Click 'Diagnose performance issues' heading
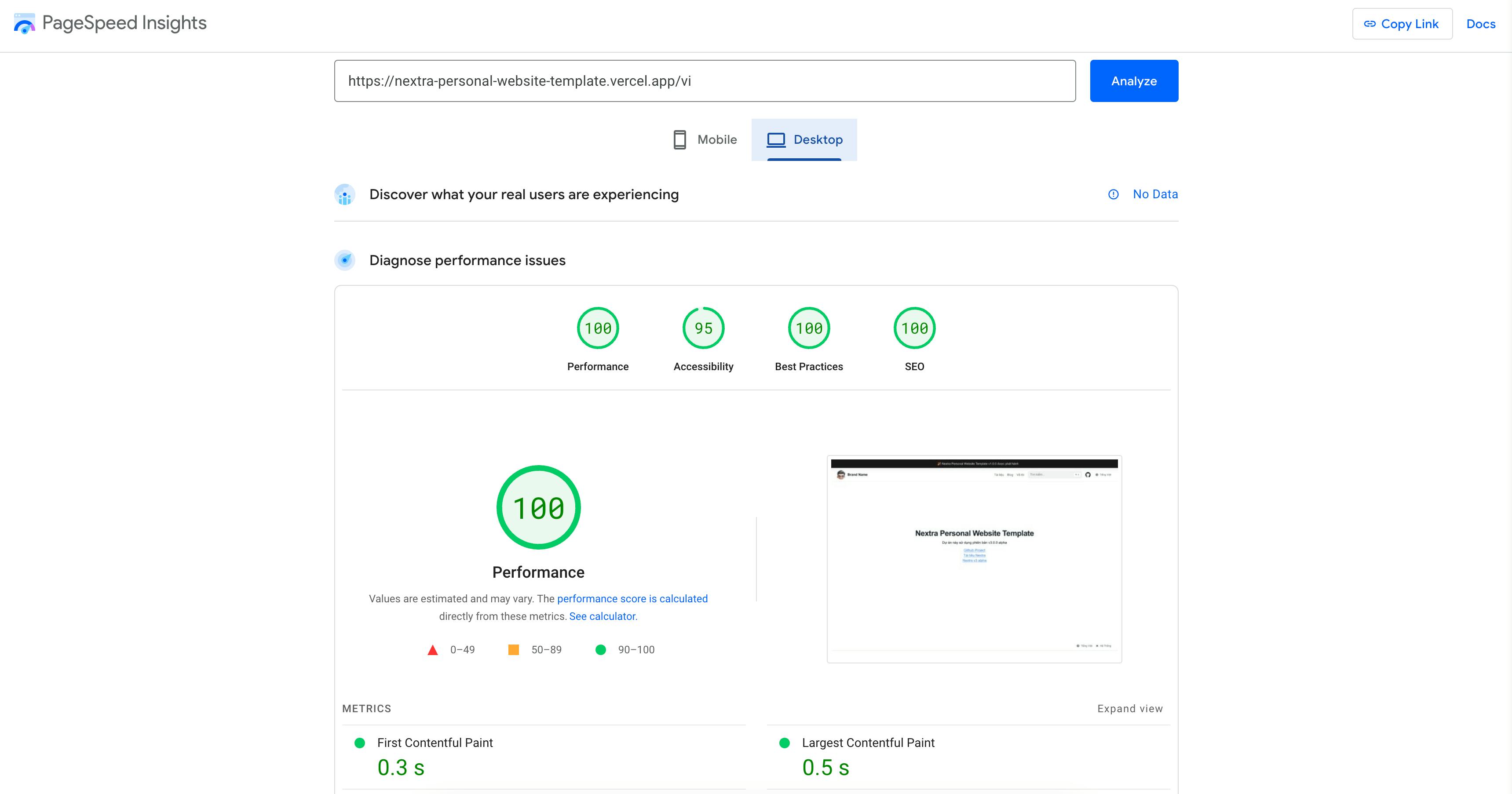The height and width of the screenshot is (794, 1512). [467, 261]
